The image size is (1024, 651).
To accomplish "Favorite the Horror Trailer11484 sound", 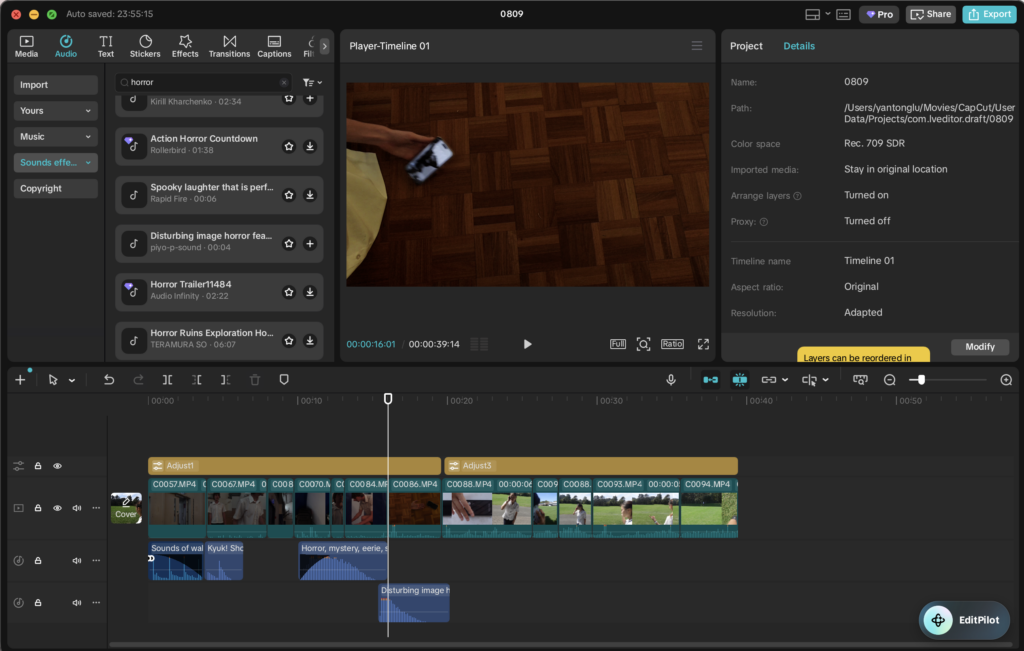I will click(289, 292).
